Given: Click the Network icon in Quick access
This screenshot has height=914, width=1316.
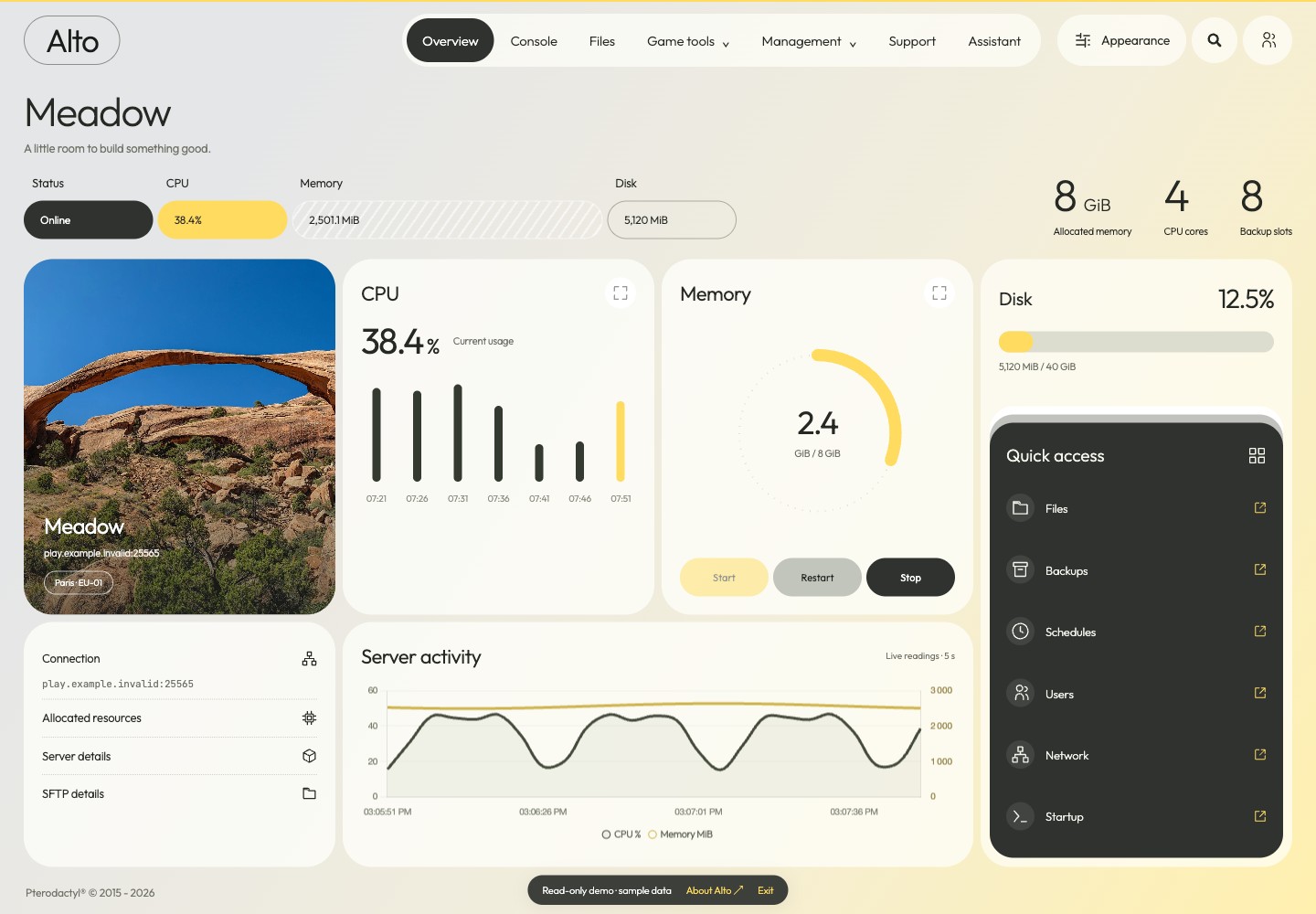Looking at the screenshot, I should pos(1020,755).
